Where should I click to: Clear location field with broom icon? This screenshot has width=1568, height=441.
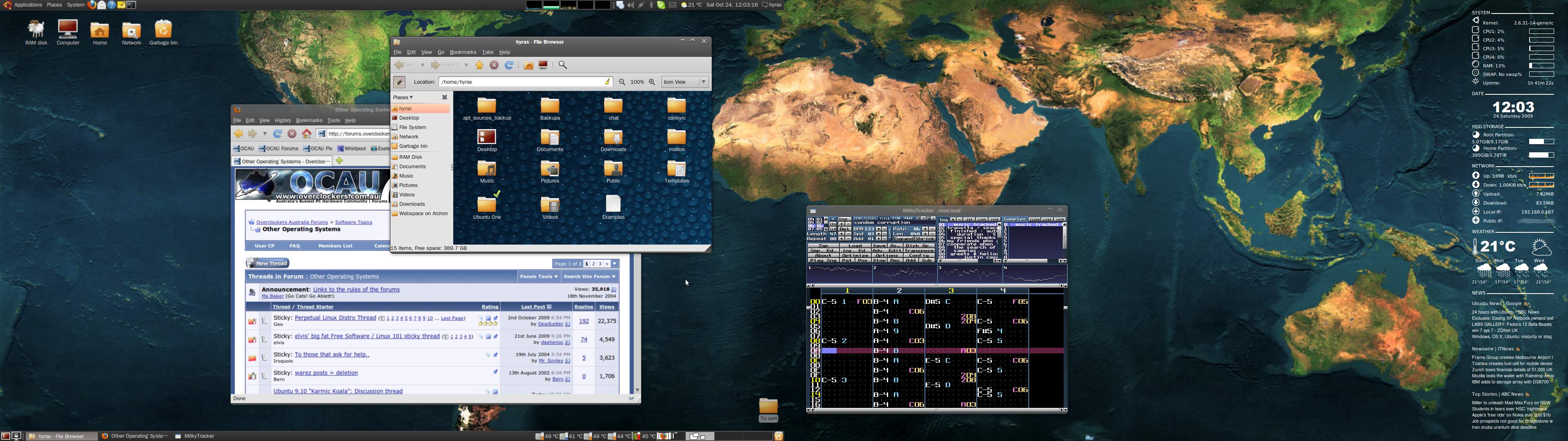click(608, 82)
